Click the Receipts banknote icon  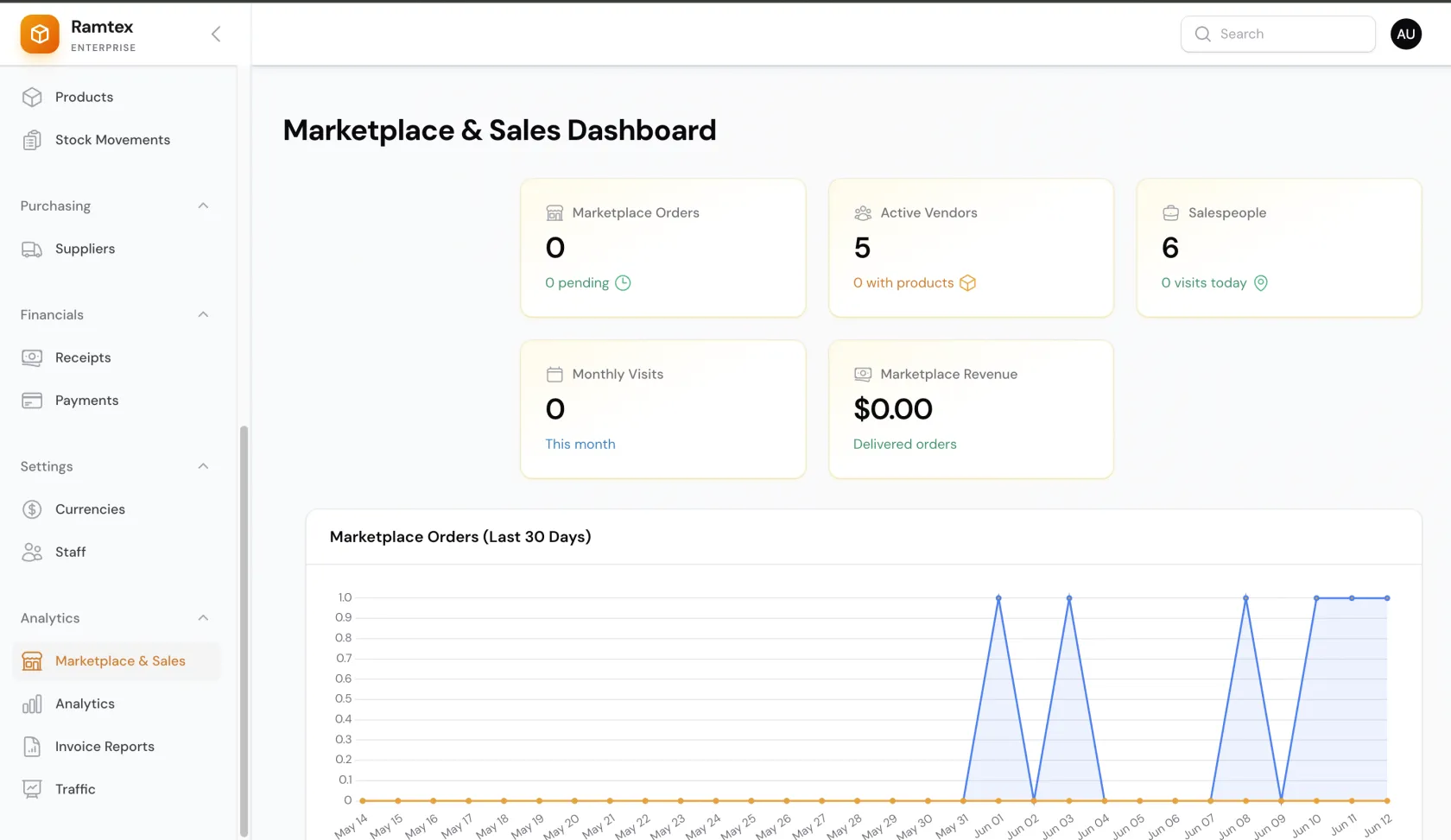tap(32, 357)
